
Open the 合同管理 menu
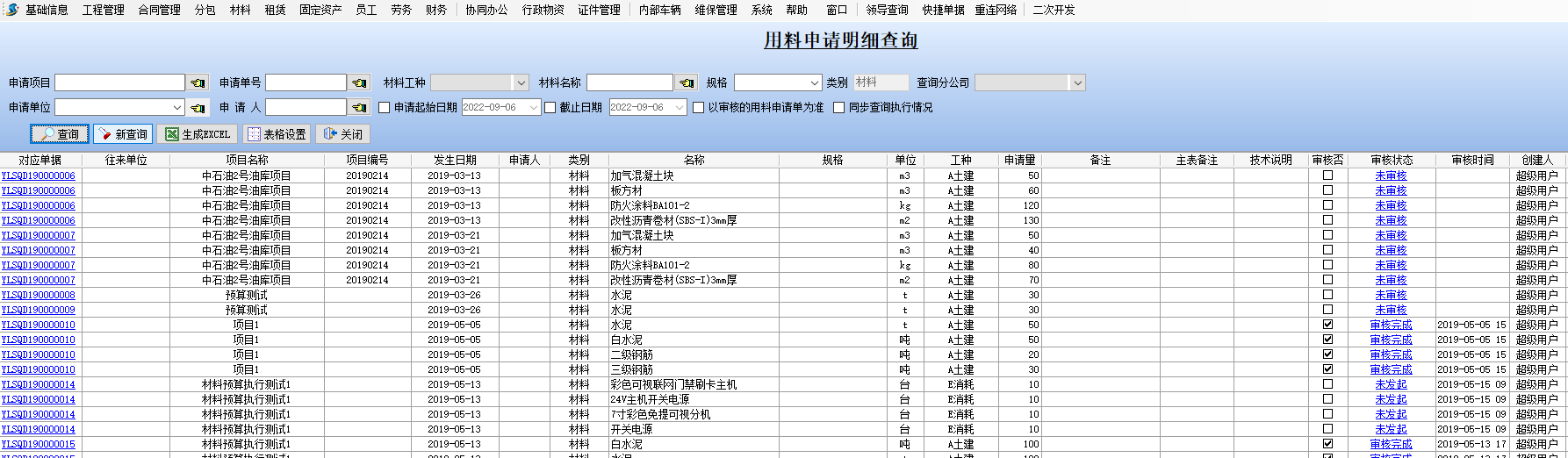pos(159,10)
